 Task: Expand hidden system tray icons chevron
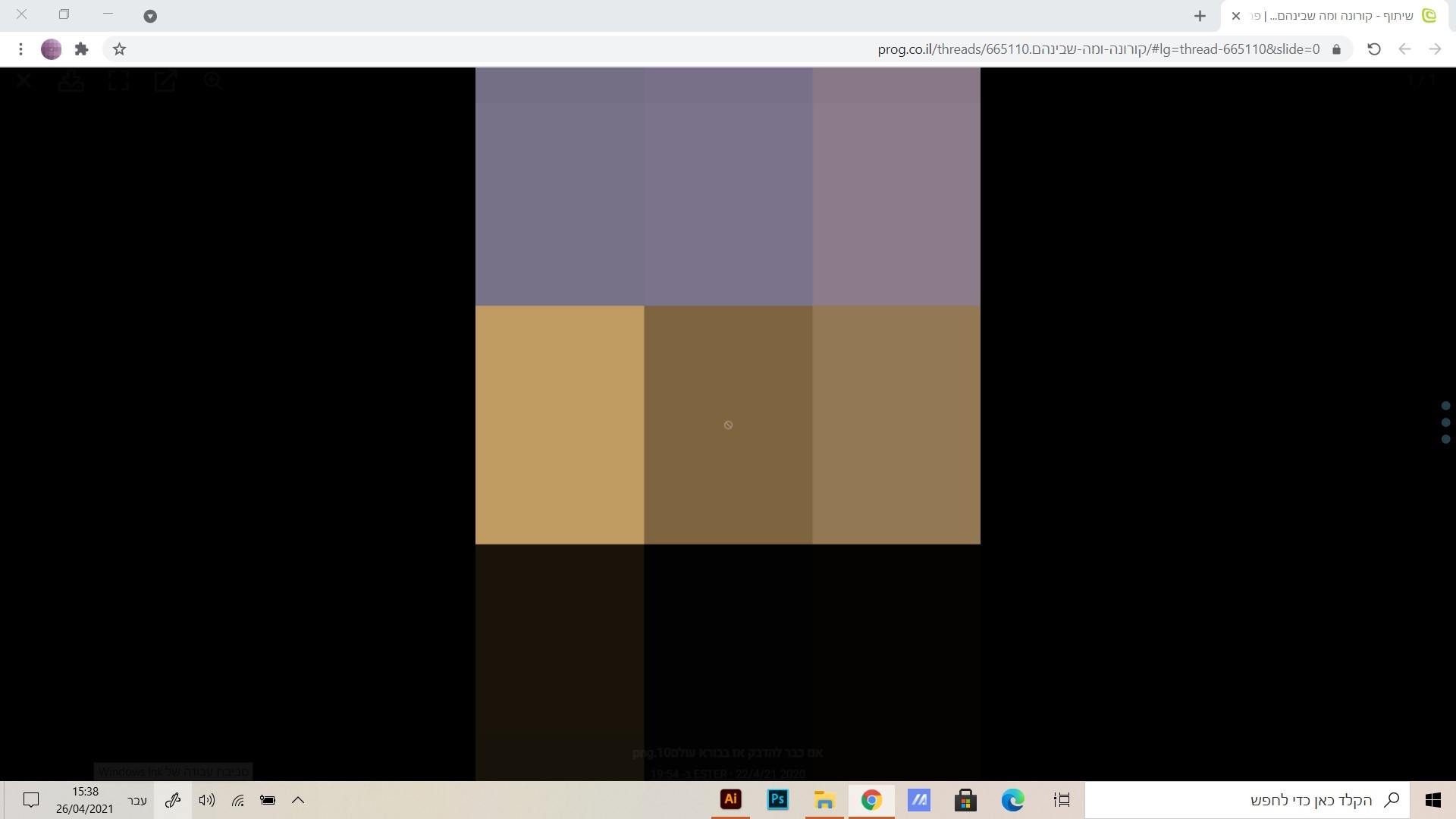point(297,800)
